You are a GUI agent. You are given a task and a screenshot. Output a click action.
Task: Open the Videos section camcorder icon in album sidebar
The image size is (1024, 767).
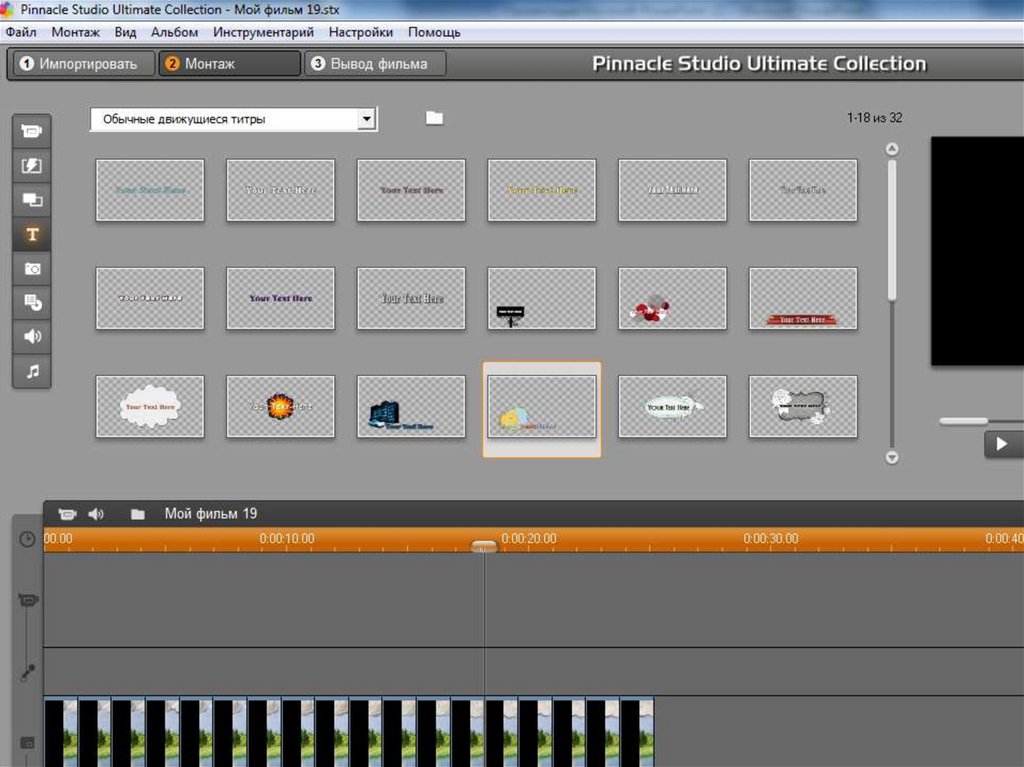(32, 131)
